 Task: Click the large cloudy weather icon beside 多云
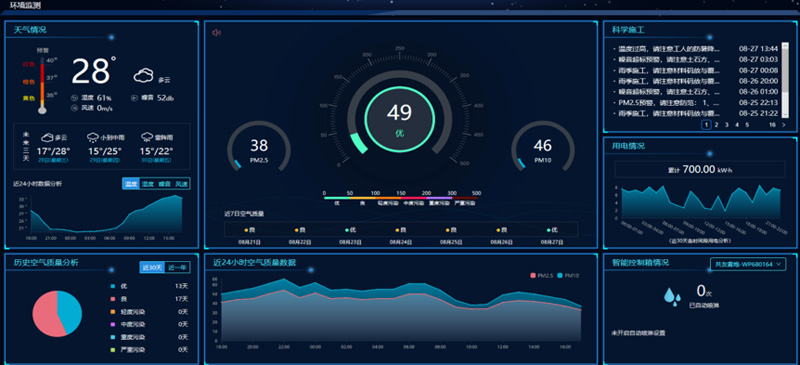click(143, 76)
